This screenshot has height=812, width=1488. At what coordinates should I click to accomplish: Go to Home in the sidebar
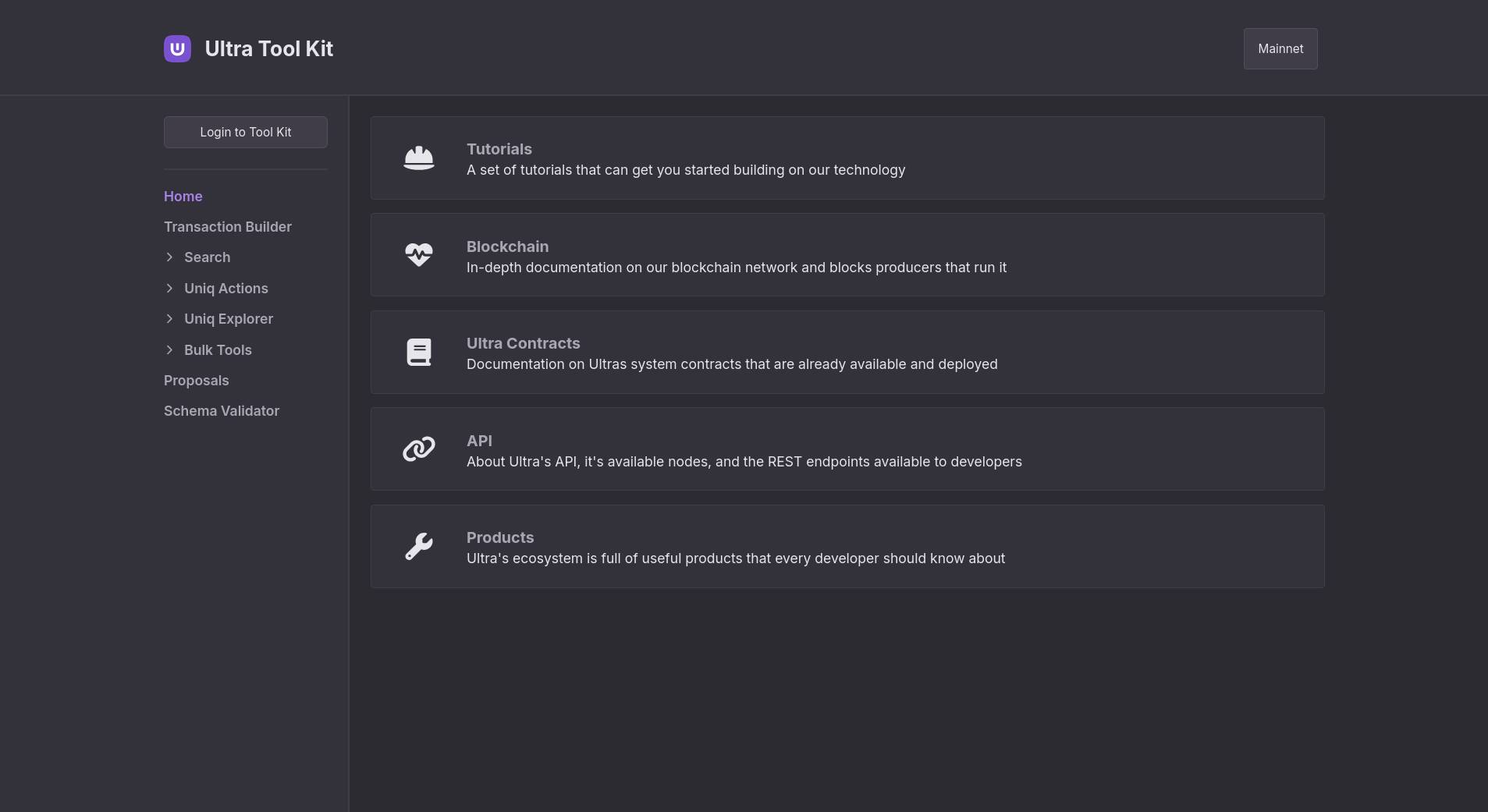183,197
